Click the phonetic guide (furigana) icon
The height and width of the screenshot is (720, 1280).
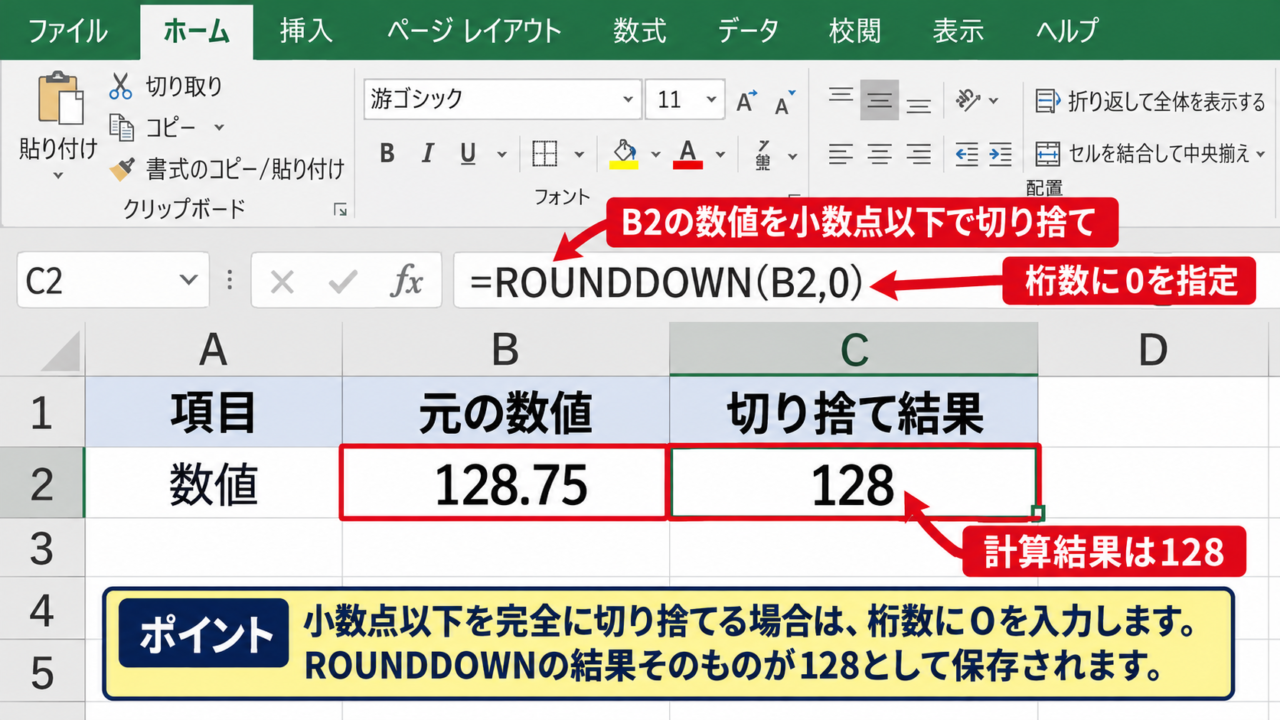tap(763, 154)
